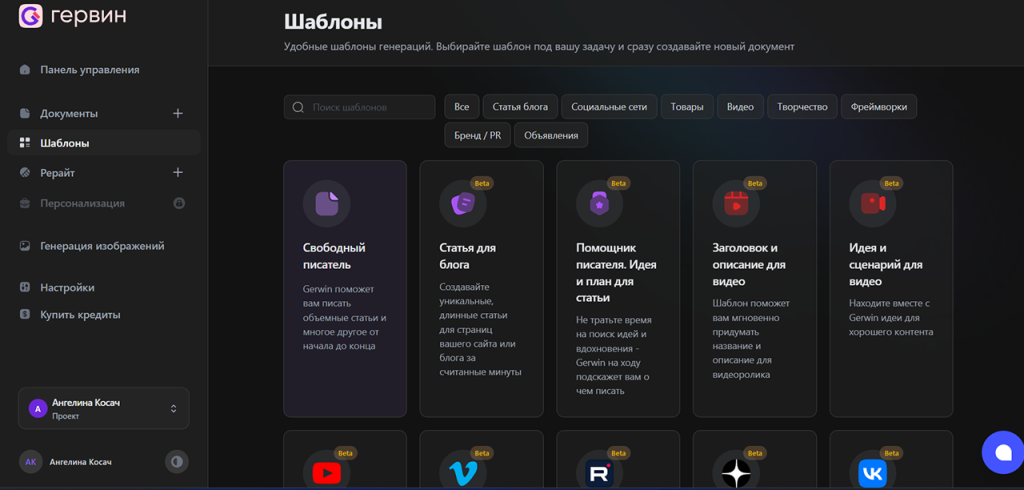
Task: Open the Writer Assistant template icon
Action: (x=600, y=204)
